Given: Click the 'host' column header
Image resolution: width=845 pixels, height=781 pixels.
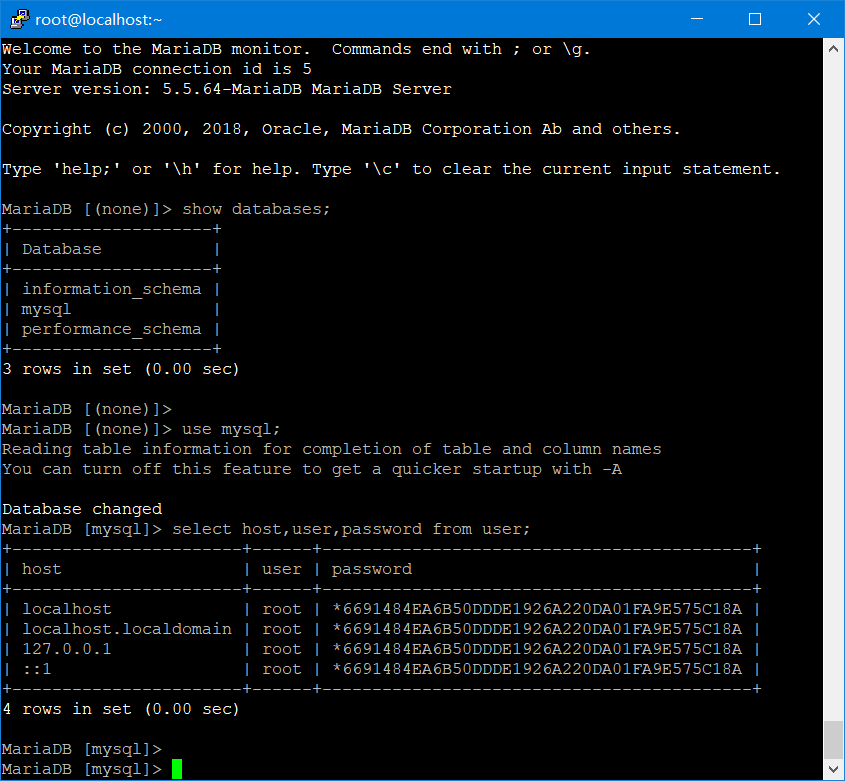Looking at the screenshot, I should (x=41, y=569).
